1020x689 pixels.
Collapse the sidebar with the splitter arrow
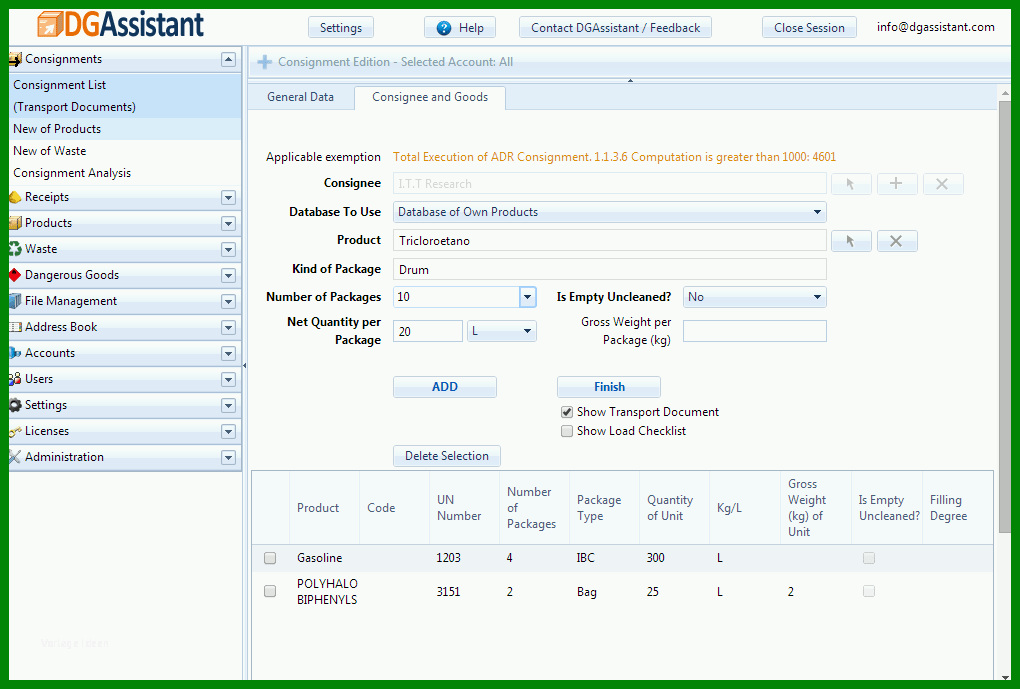245,366
